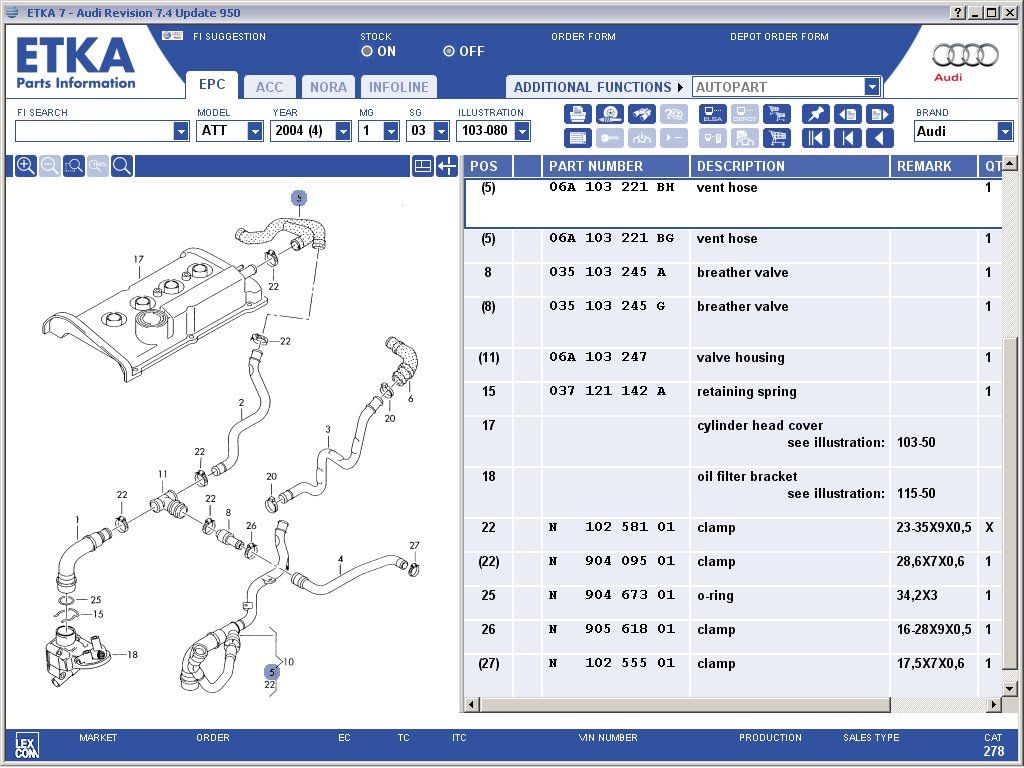Image resolution: width=1024 pixels, height=768 pixels.
Task: Click the arrow-to-divider panel icon
Action: pyautogui.click(x=447, y=166)
